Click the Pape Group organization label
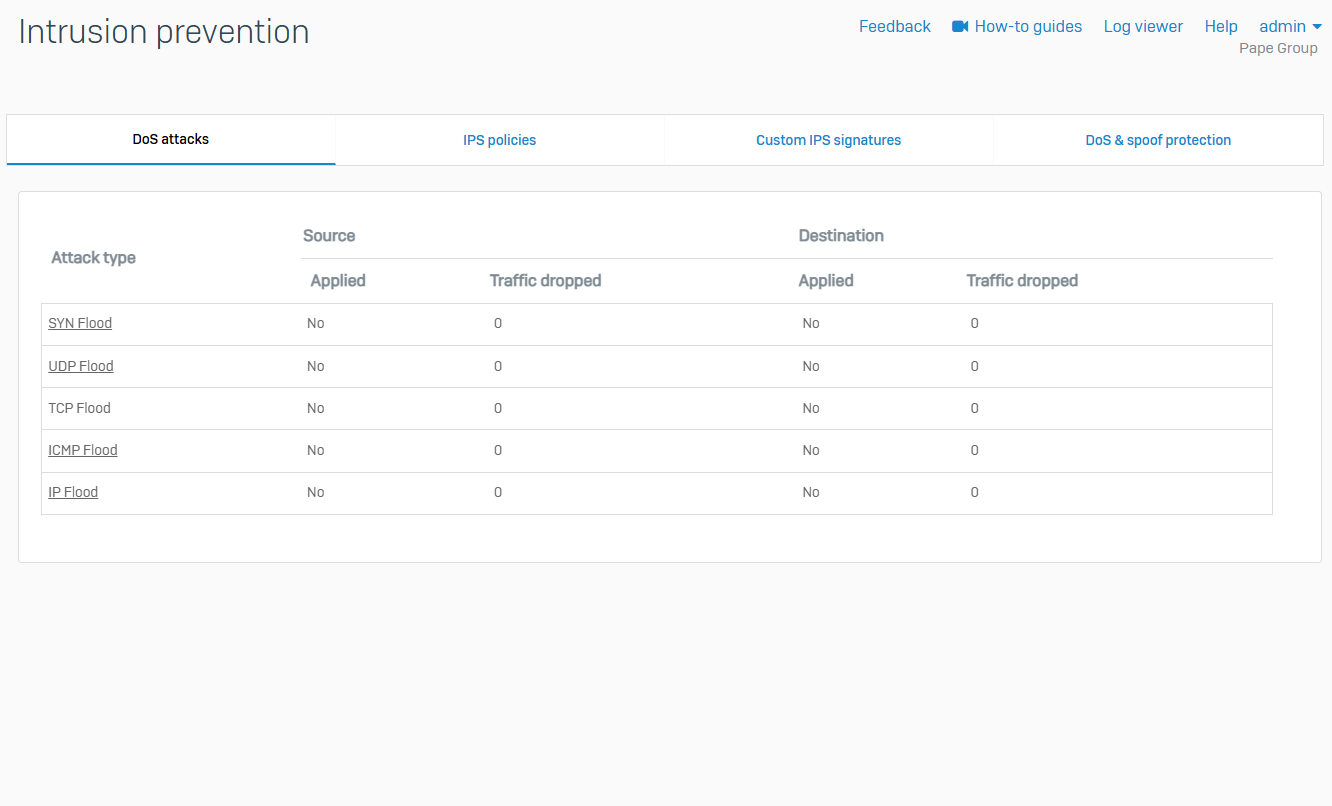This screenshot has width=1332, height=806. pos(1278,49)
